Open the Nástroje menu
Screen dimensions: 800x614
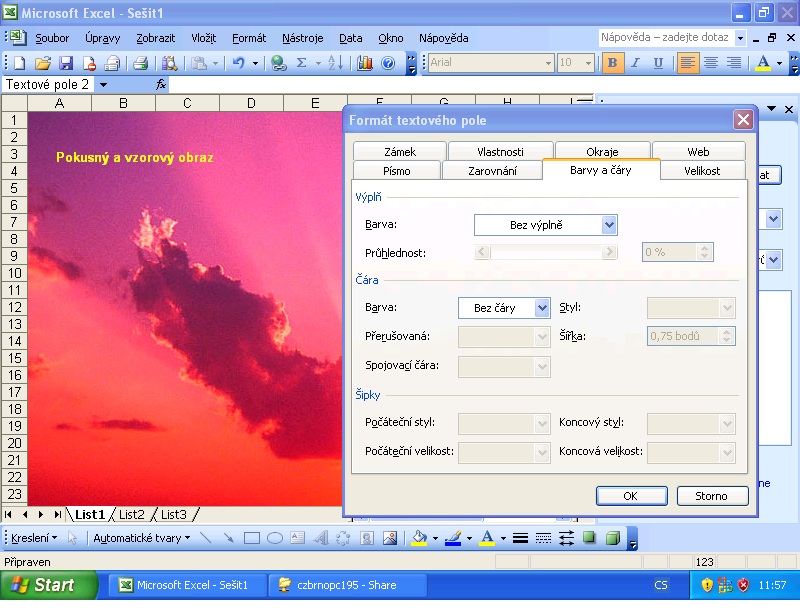click(x=303, y=38)
